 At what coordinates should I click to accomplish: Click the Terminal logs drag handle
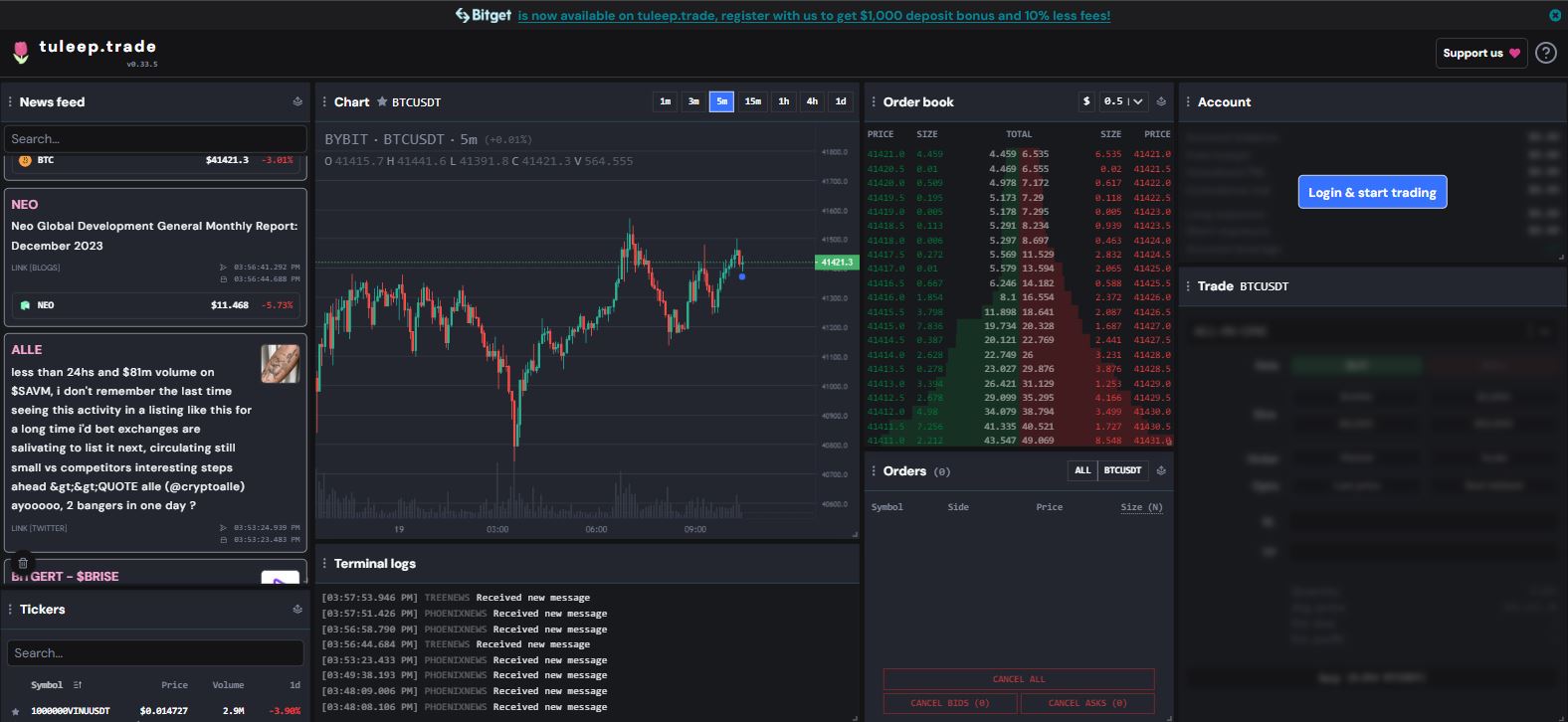[x=324, y=563]
